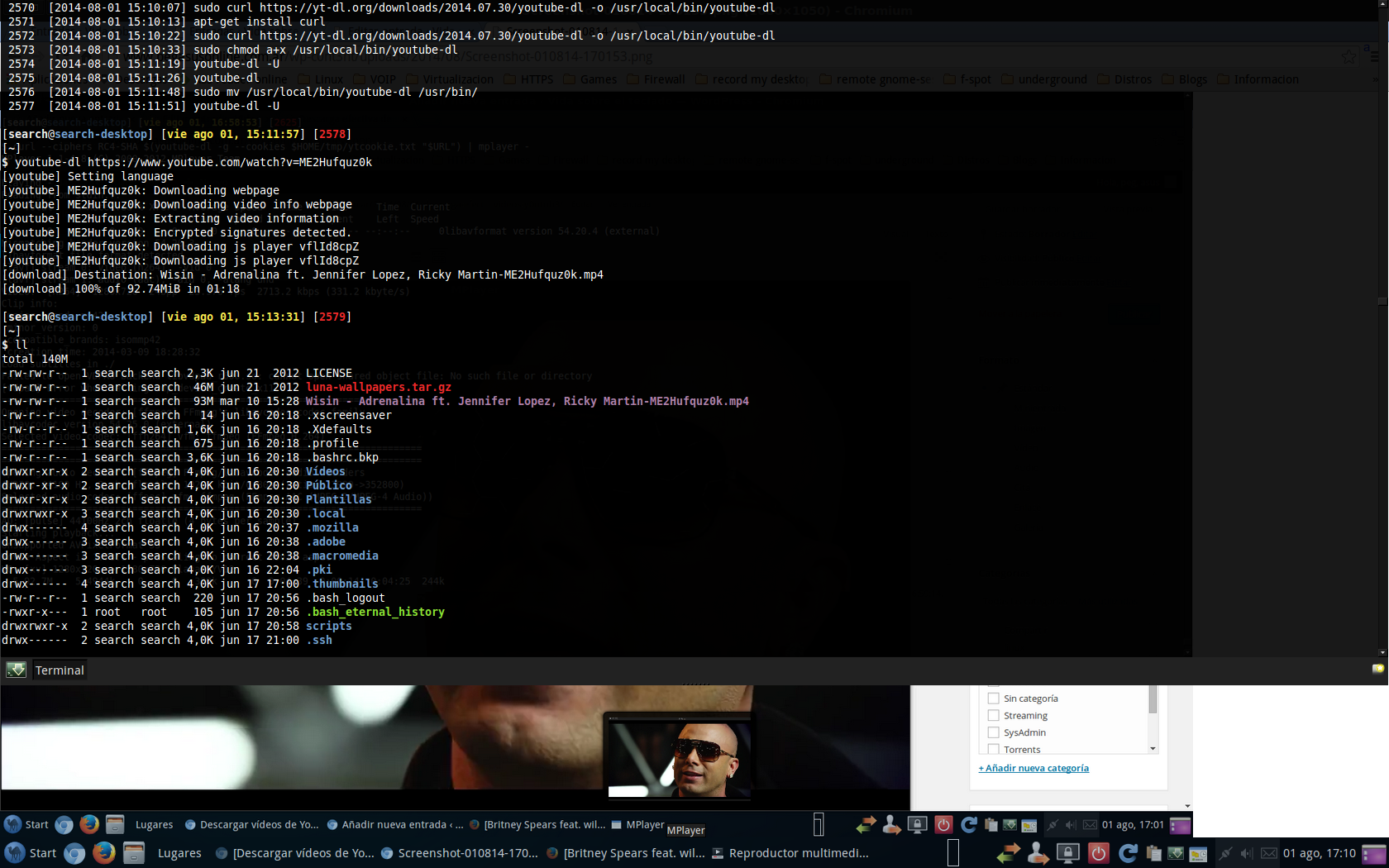Switch to the [Descargar vídeos de Yo... task
This screenshot has width=1389, height=868.
tap(294, 853)
